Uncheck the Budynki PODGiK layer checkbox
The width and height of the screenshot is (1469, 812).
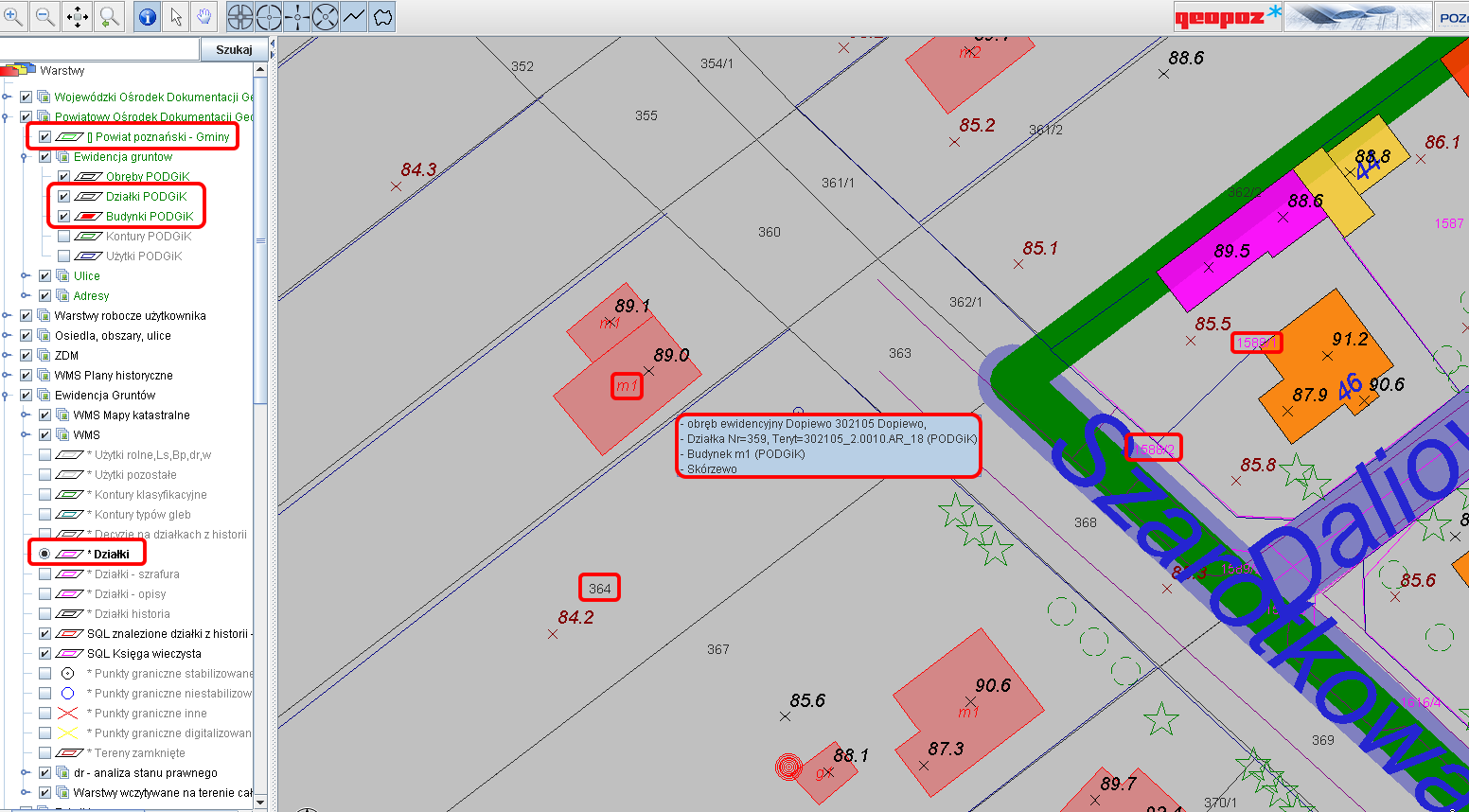(x=63, y=217)
